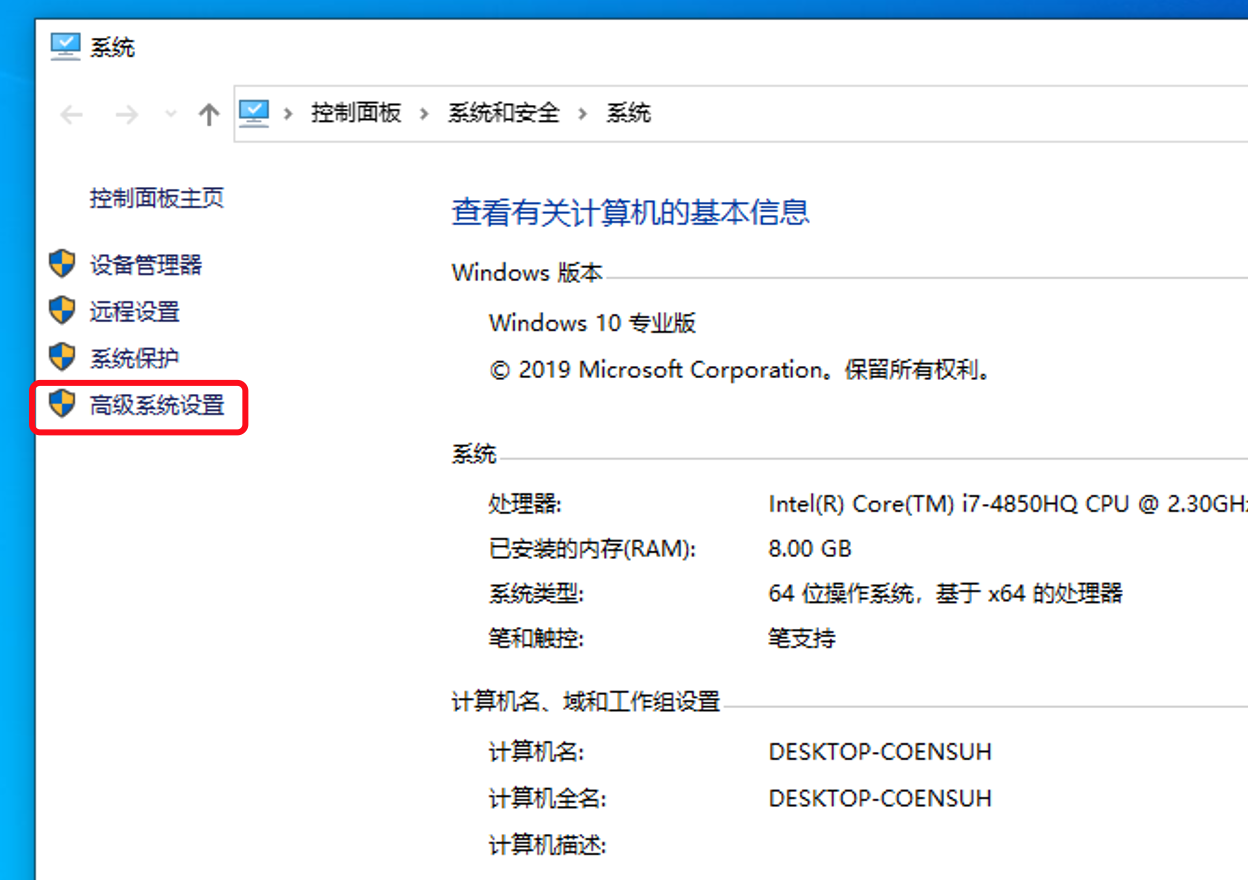Viewport: 1248px width, 880px height.
Task: Open 高级系统设置 link
Action: coord(157,405)
